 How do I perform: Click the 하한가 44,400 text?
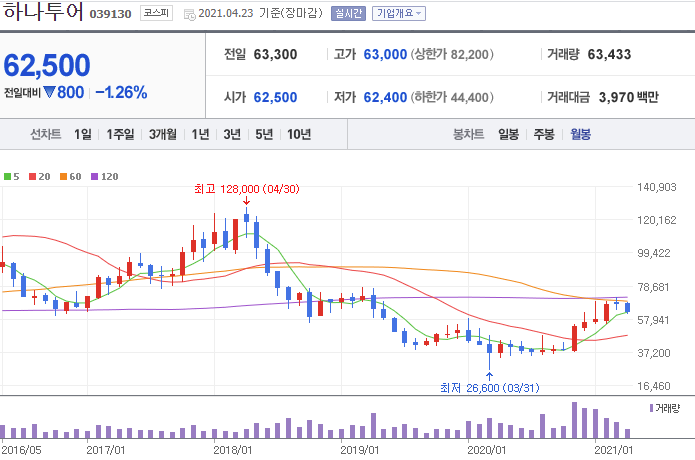point(452,97)
